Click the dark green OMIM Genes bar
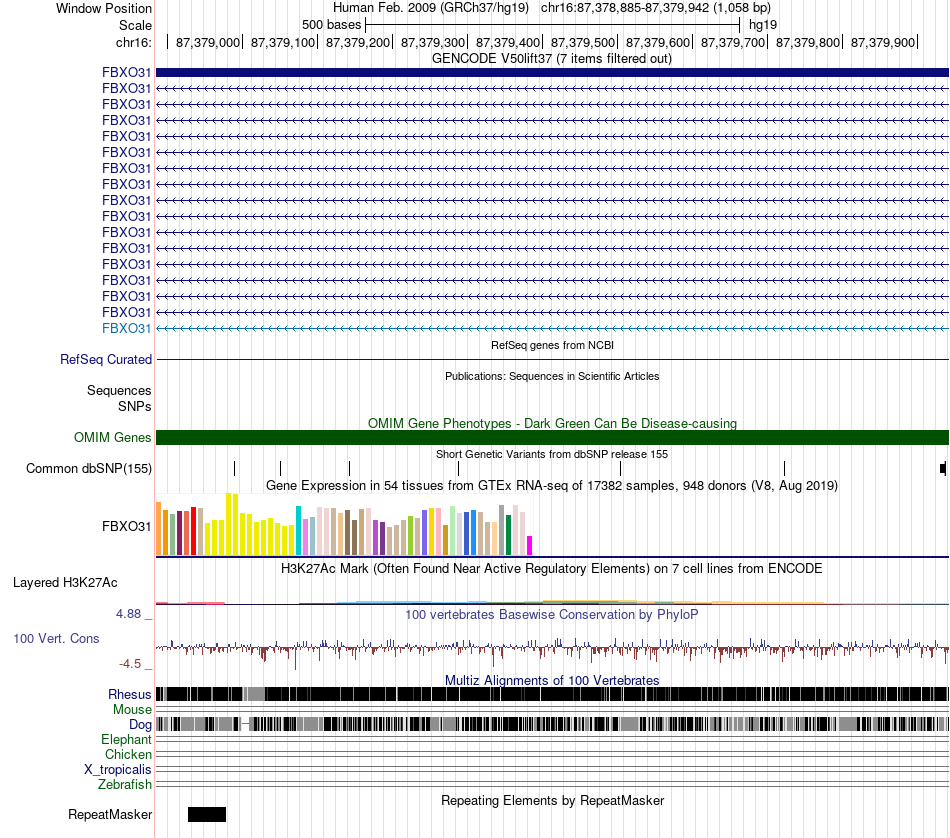950x838 pixels. point(553,437)
